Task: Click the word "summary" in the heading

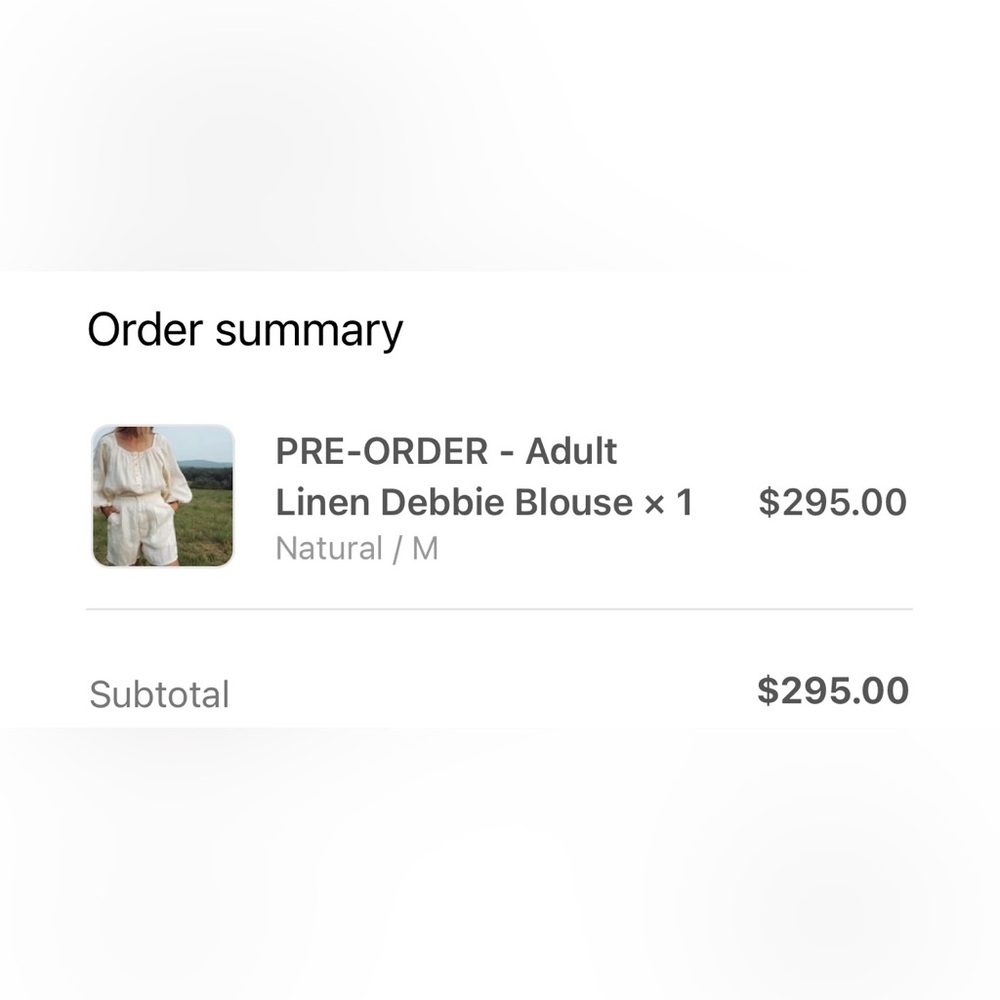Action: tap(309, 332)
